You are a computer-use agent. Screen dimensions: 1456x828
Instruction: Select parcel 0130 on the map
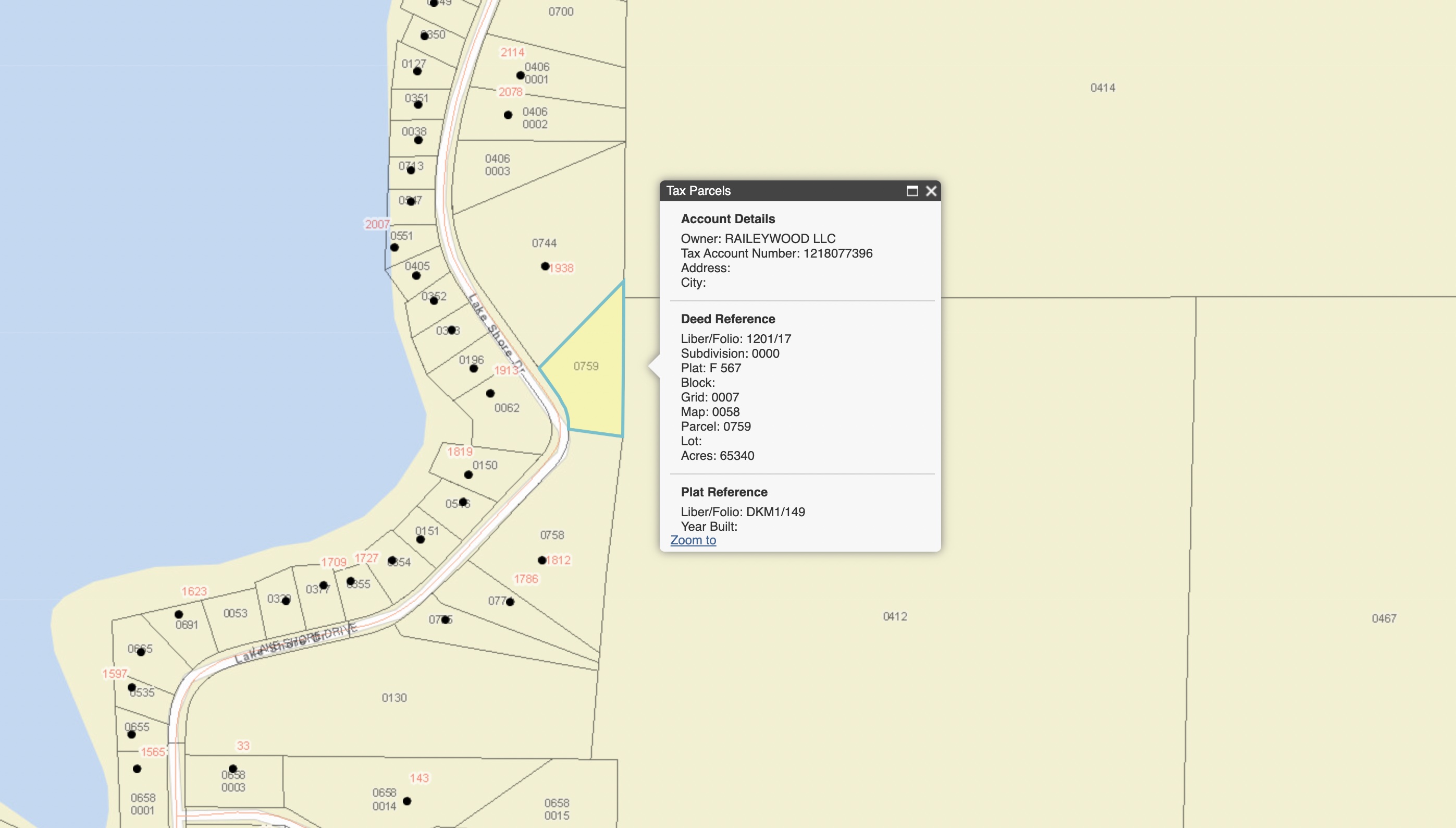click(394, 698)
